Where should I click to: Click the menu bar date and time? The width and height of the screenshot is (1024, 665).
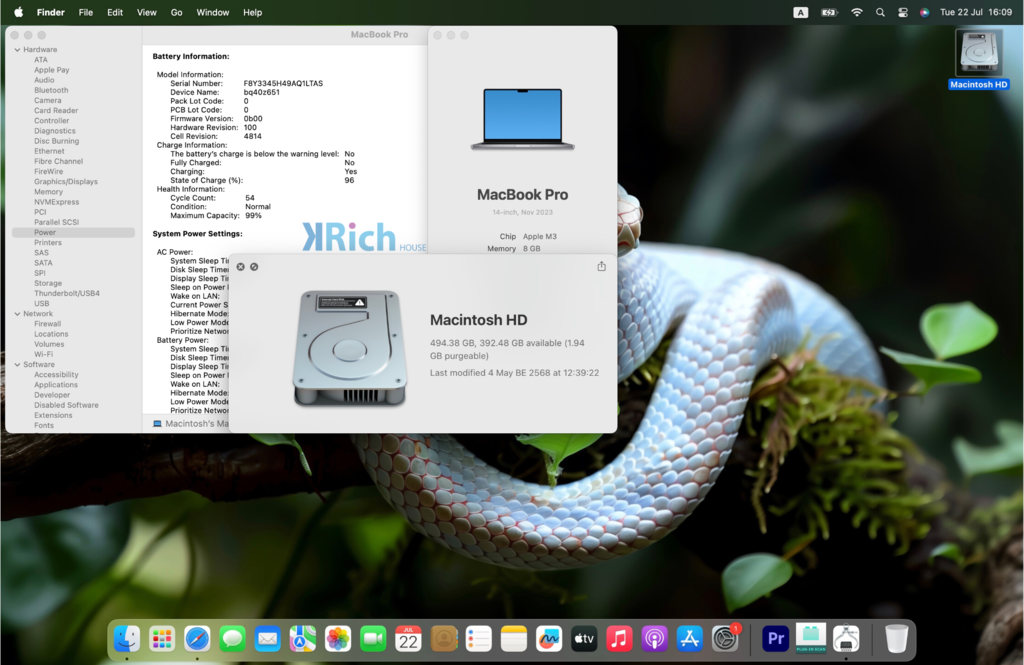click(x=976, y=12)
